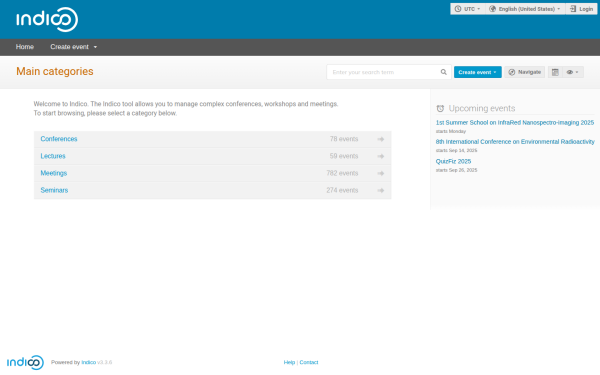Open the Contact link in footer
Screen dimensions: 600x375
click(309, 362)
